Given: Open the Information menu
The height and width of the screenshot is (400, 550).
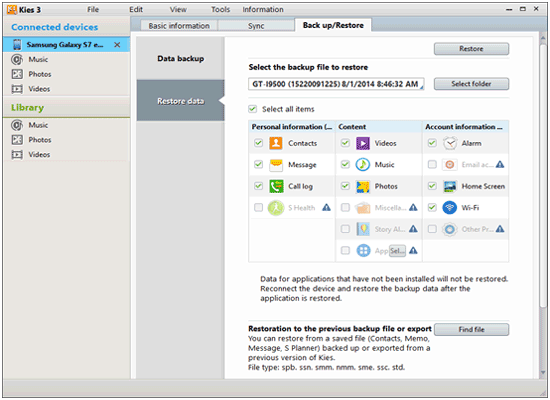Looking at the screenshot, I should (263, 9).
